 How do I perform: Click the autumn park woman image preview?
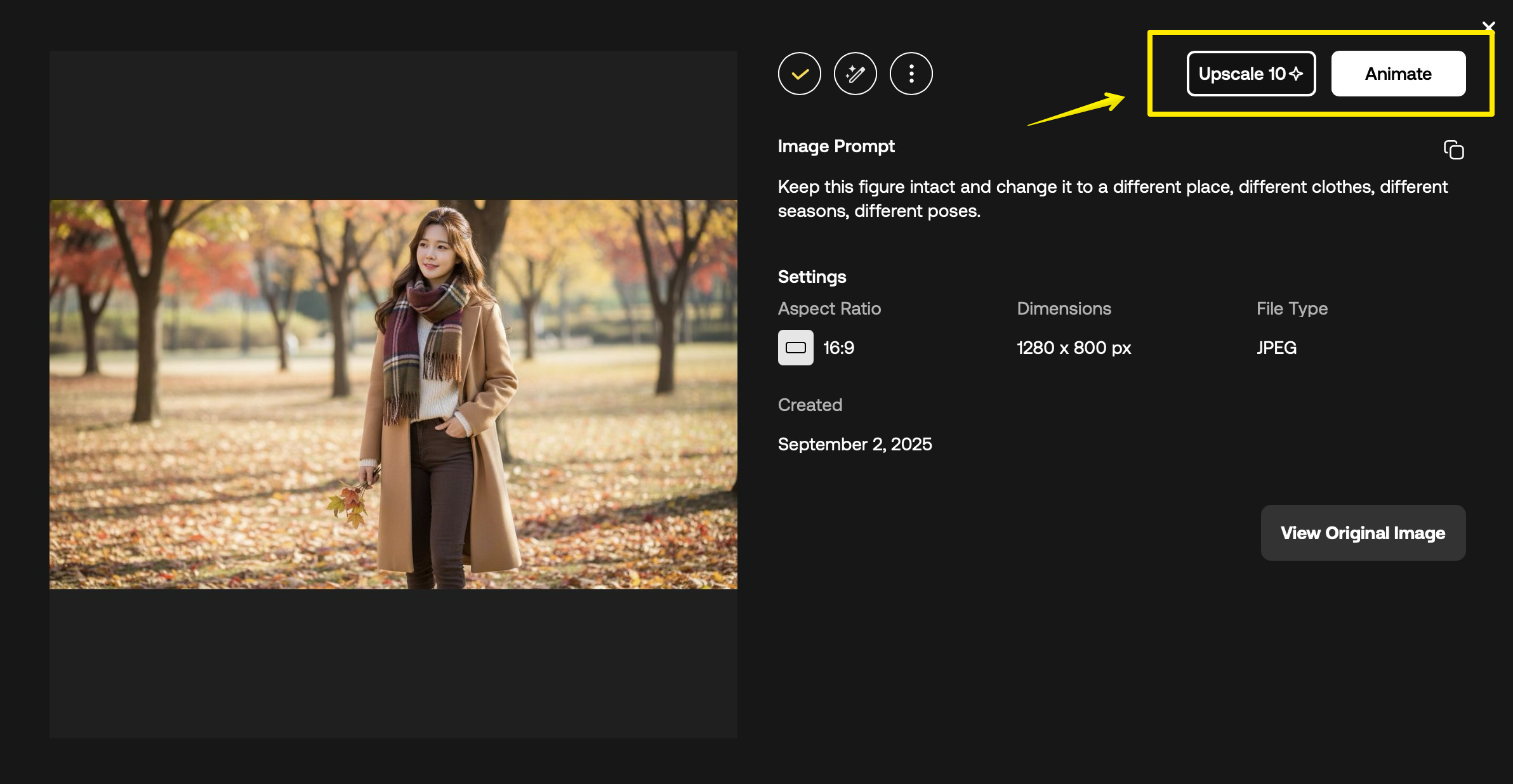[x=393, y=394]
